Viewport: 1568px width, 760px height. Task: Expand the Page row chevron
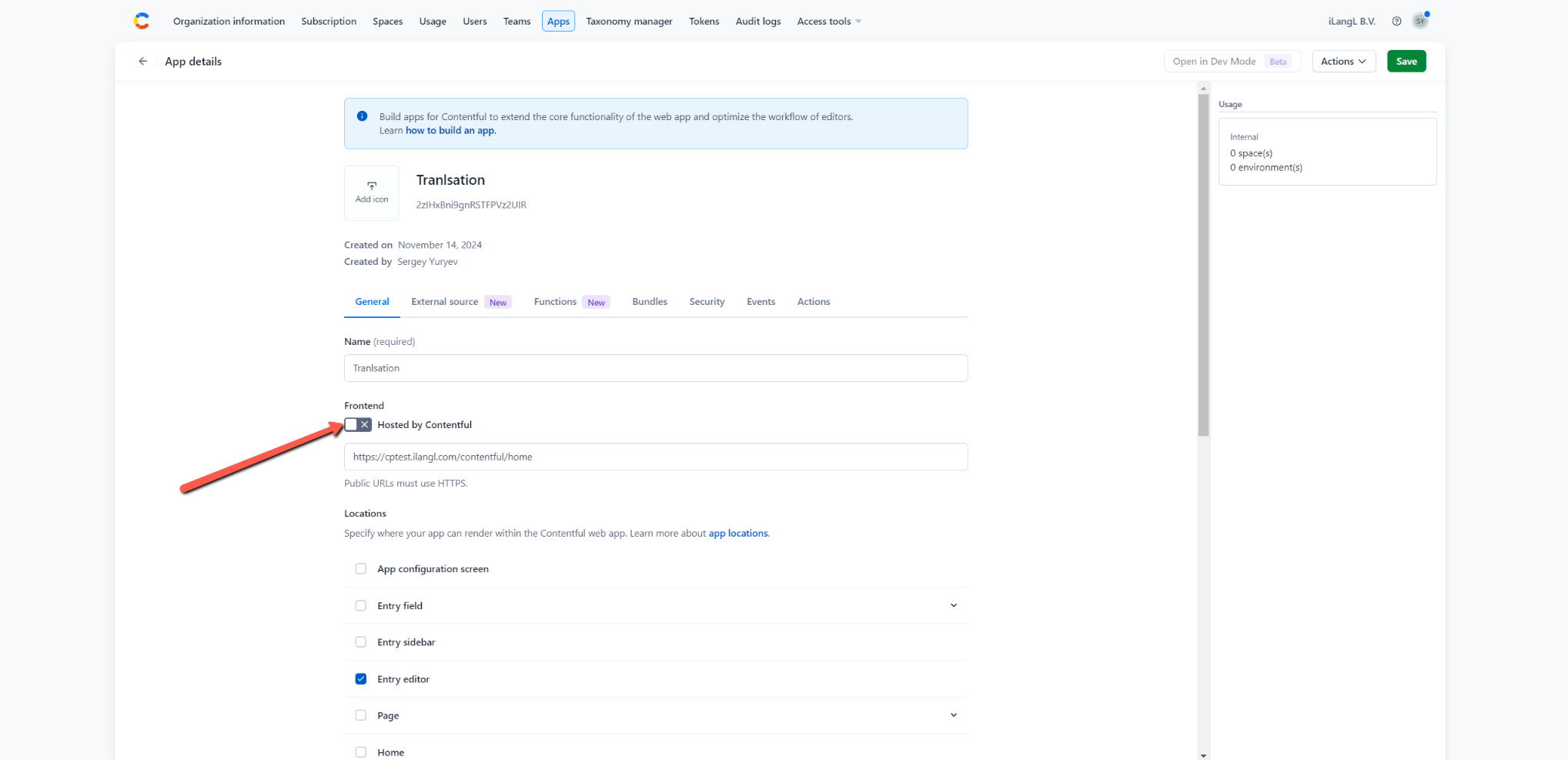coord(954,715)
